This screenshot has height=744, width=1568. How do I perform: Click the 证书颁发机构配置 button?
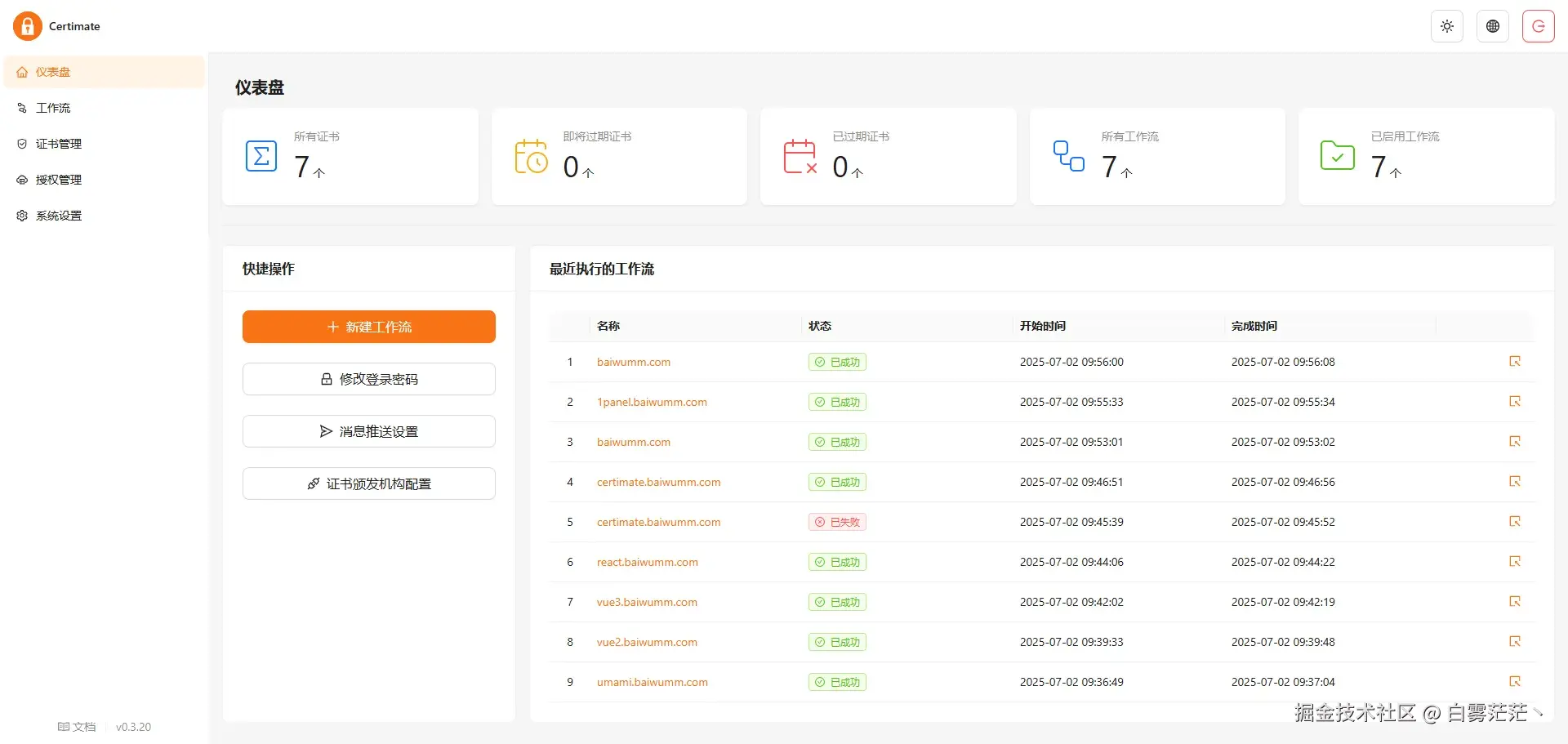pyautogui.click(x=369, y=483)
